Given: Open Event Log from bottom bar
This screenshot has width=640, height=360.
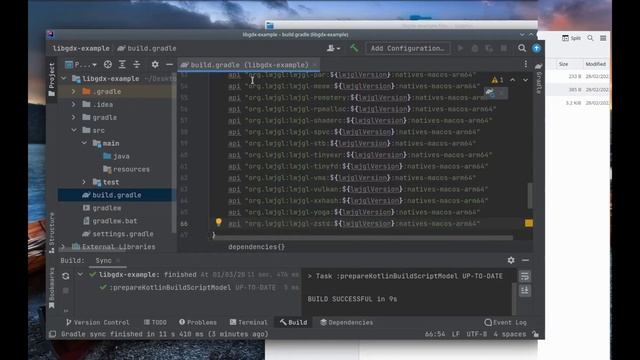Looking at the screenshot, I should 505,322.
